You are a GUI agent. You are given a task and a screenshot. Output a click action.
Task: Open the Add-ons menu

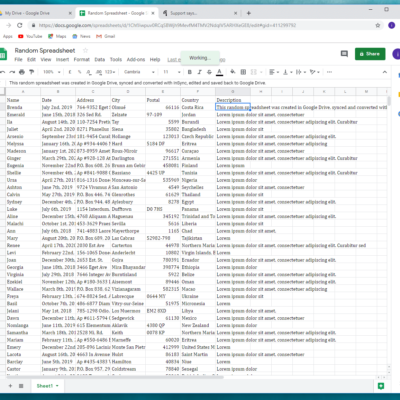point(136,60)
